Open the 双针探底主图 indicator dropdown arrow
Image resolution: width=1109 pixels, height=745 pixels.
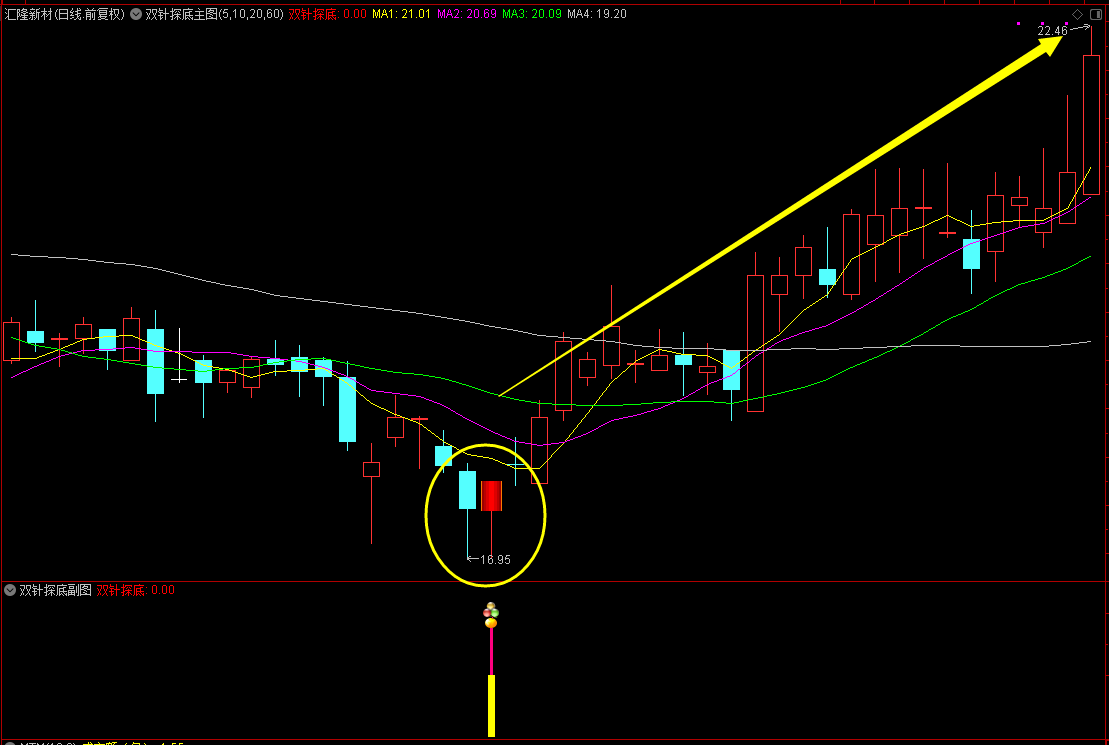(136, 14)
